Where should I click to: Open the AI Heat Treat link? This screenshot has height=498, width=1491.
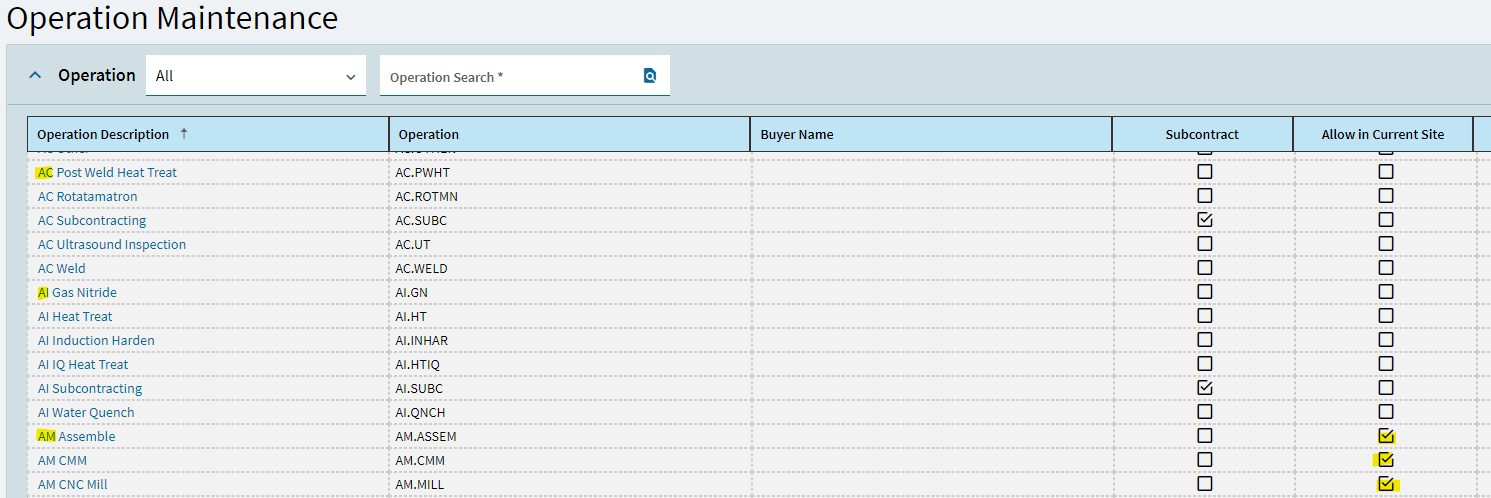click(x=75, y=316)
